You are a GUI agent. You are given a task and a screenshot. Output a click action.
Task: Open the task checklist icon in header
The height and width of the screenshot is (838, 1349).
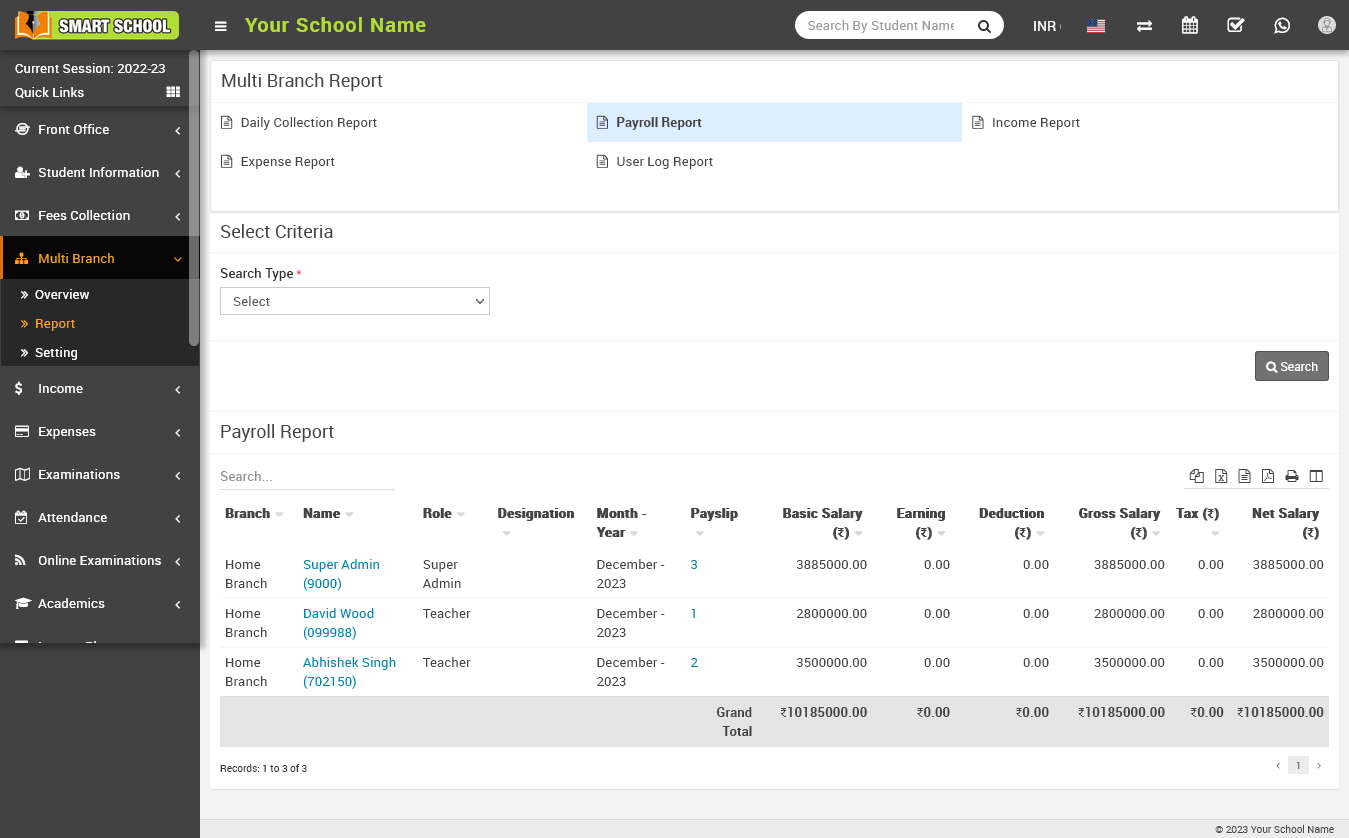[1235, 26]
